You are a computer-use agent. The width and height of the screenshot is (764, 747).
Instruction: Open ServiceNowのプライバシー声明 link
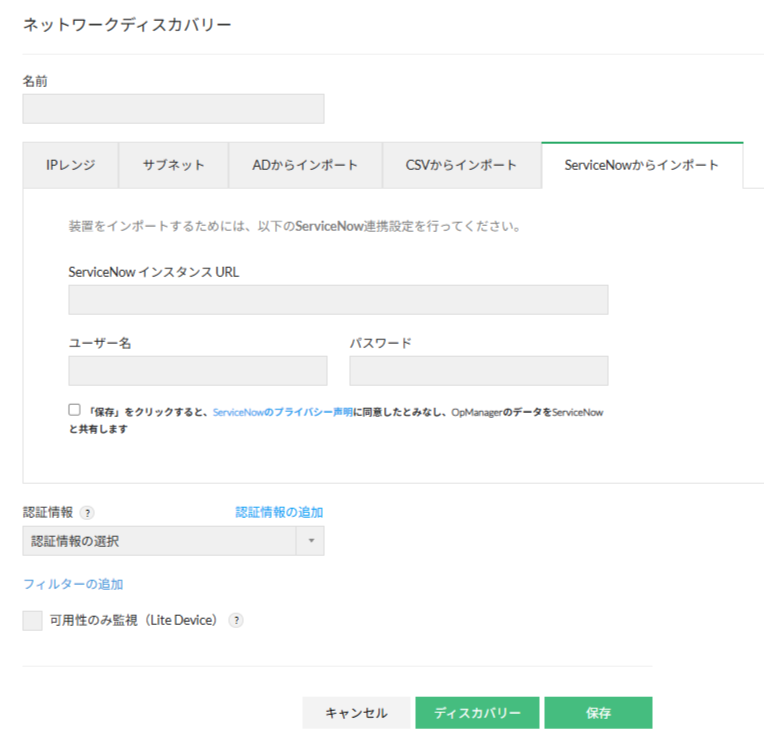tap(282, 411)
